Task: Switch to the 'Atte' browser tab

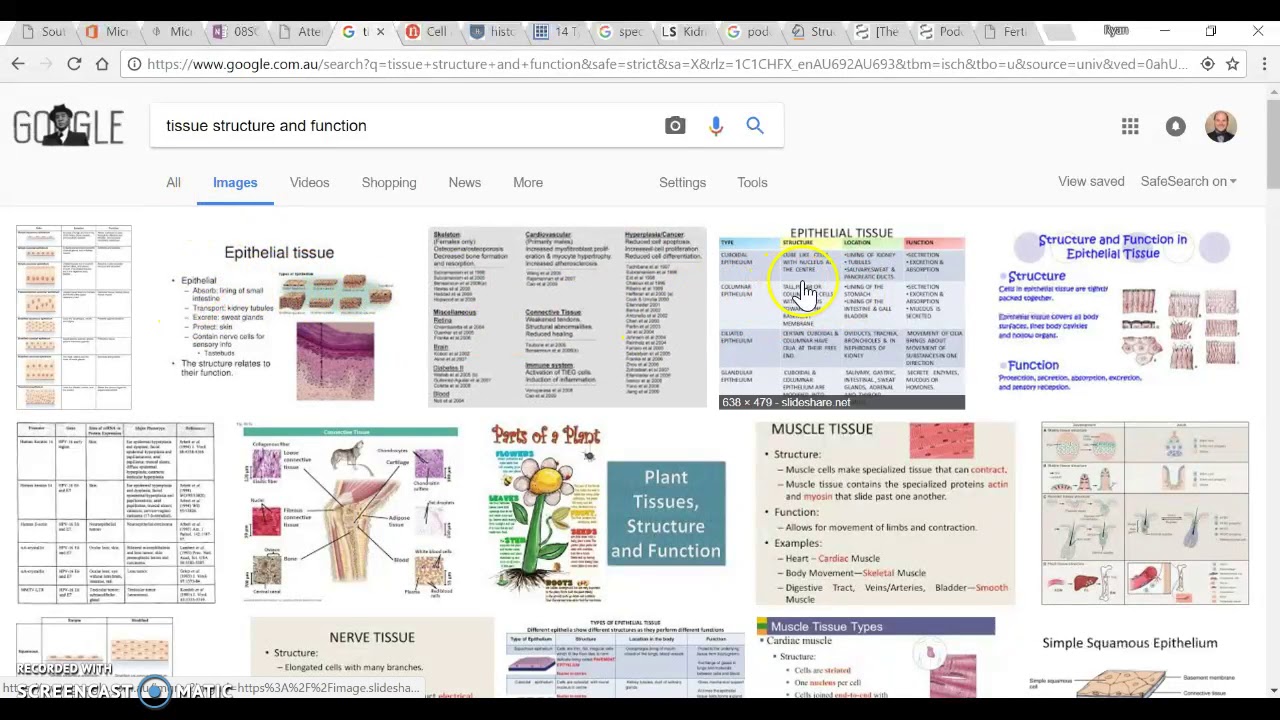Action: click(x=299, y=32)
